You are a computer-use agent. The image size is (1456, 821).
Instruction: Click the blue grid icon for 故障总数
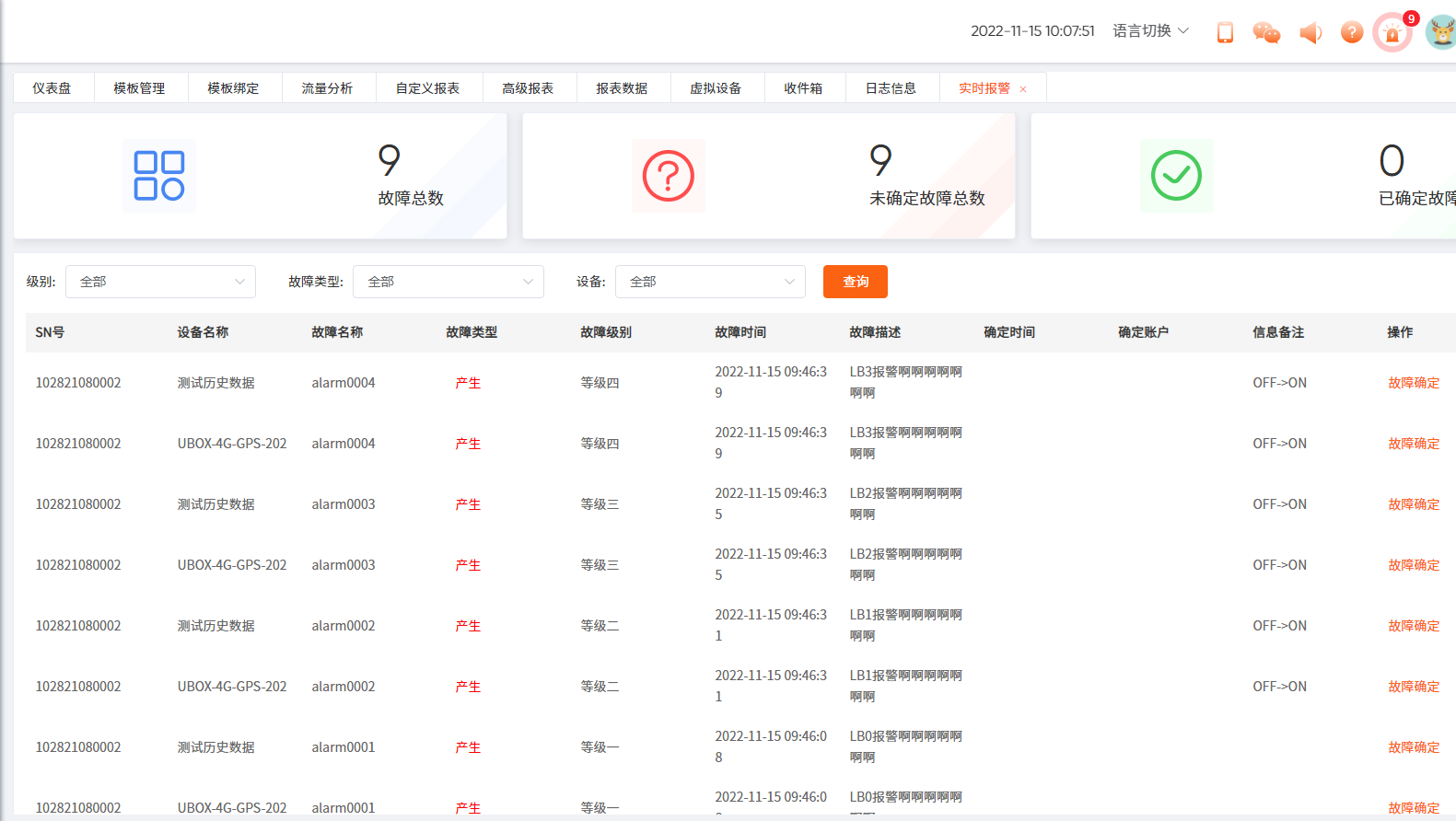[159, 176]
